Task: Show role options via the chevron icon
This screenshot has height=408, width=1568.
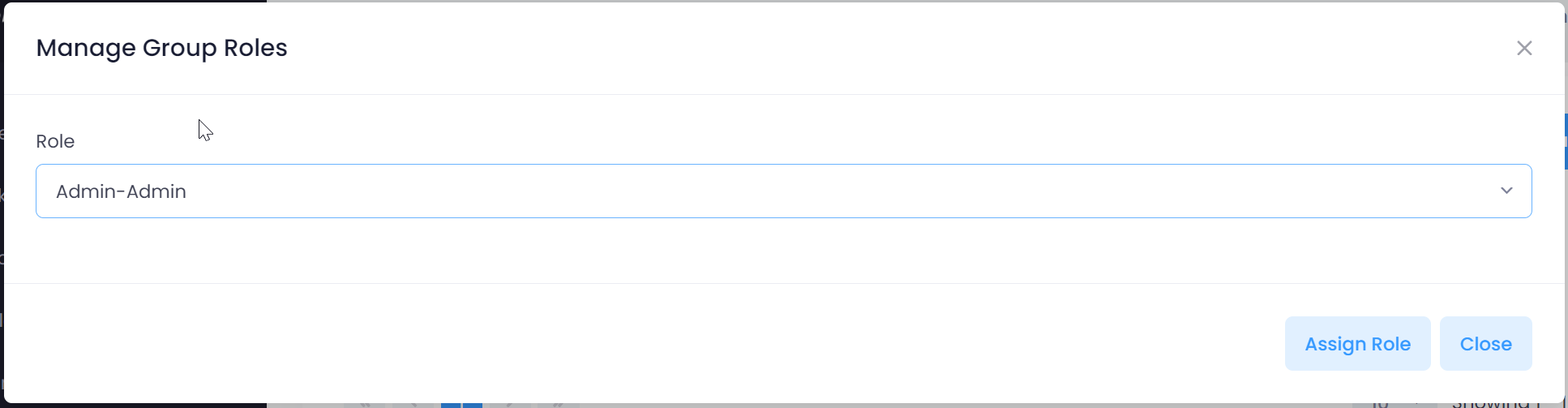Action: point(1506,191)
